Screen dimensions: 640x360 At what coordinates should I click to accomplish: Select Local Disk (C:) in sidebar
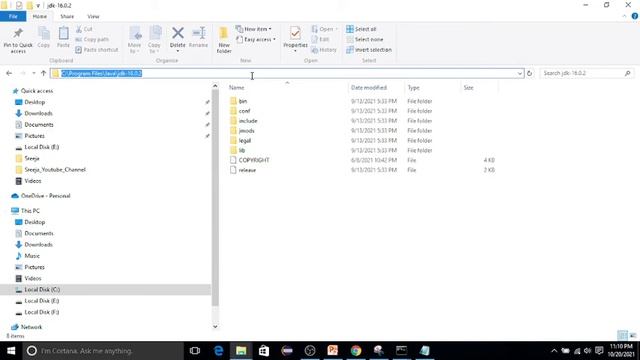click(42, 289)
